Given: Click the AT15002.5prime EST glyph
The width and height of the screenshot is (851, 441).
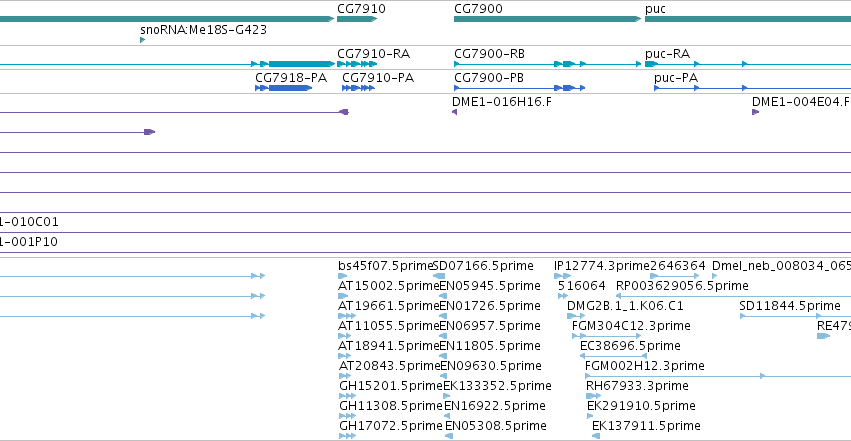Looking at the screenshot, I should click(x=343, y=296).
